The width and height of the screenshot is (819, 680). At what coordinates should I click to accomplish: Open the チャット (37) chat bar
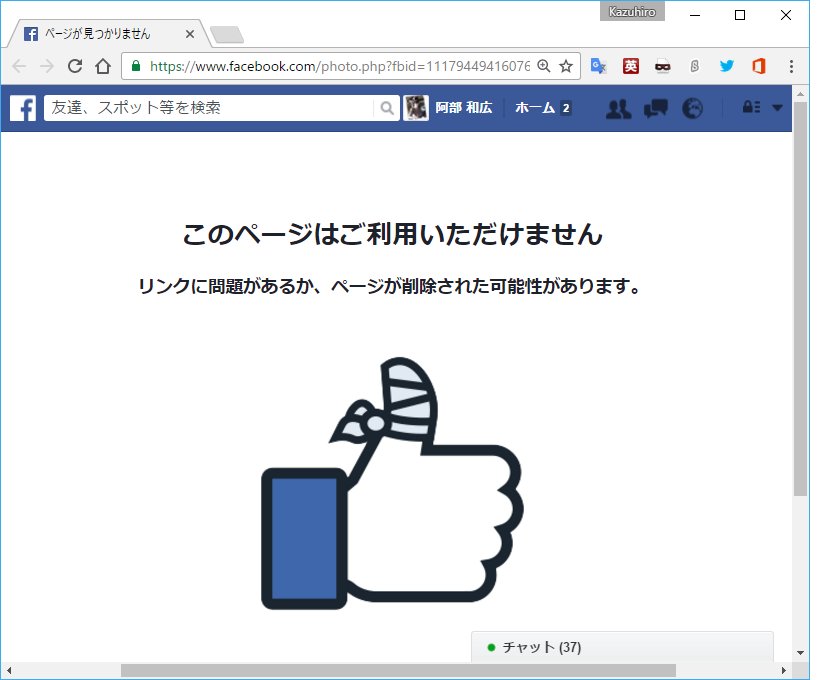tap(623, 648)
